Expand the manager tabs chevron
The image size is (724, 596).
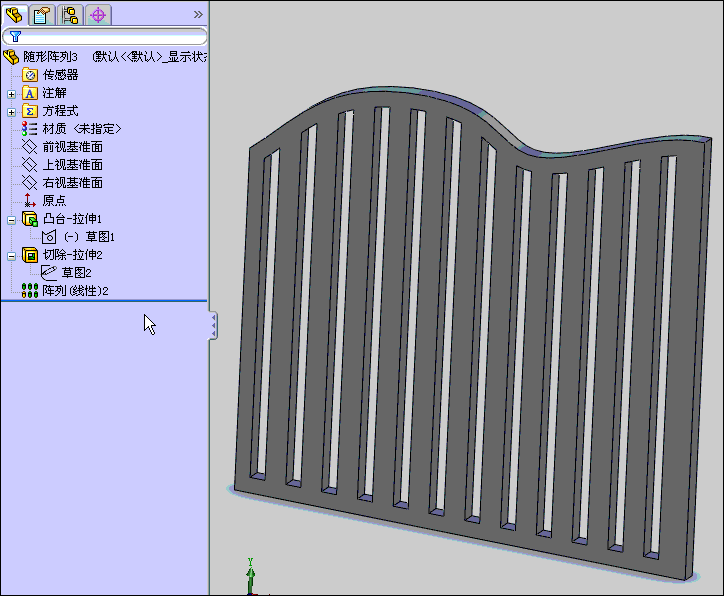pos(198,14)
